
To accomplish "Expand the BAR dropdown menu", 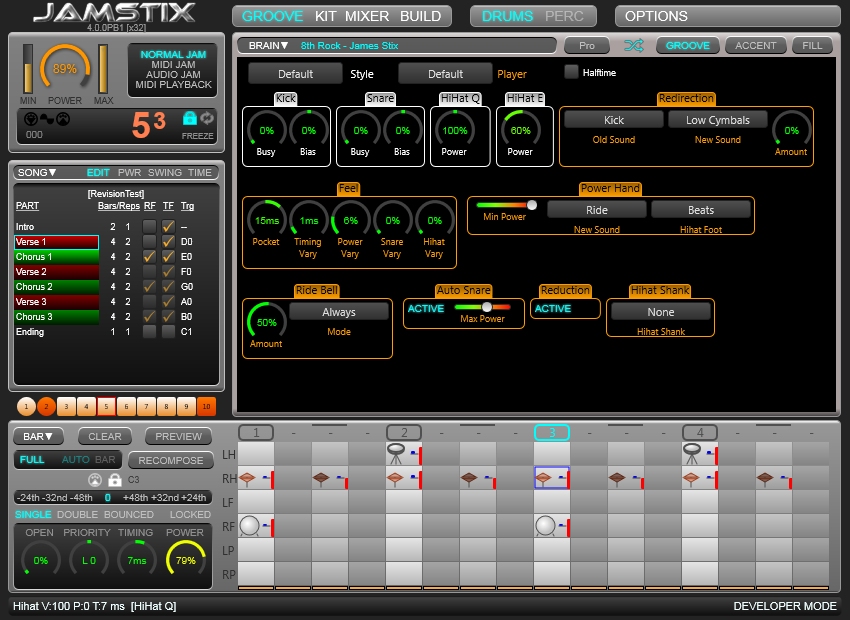I will [x=38, y=437].
